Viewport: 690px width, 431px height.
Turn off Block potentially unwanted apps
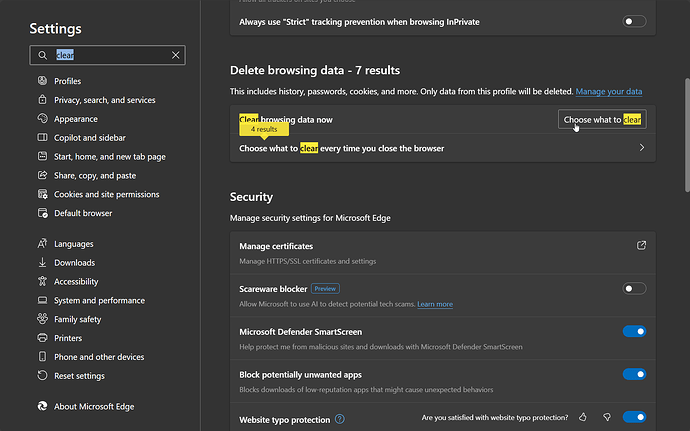[x=634, y=374]
